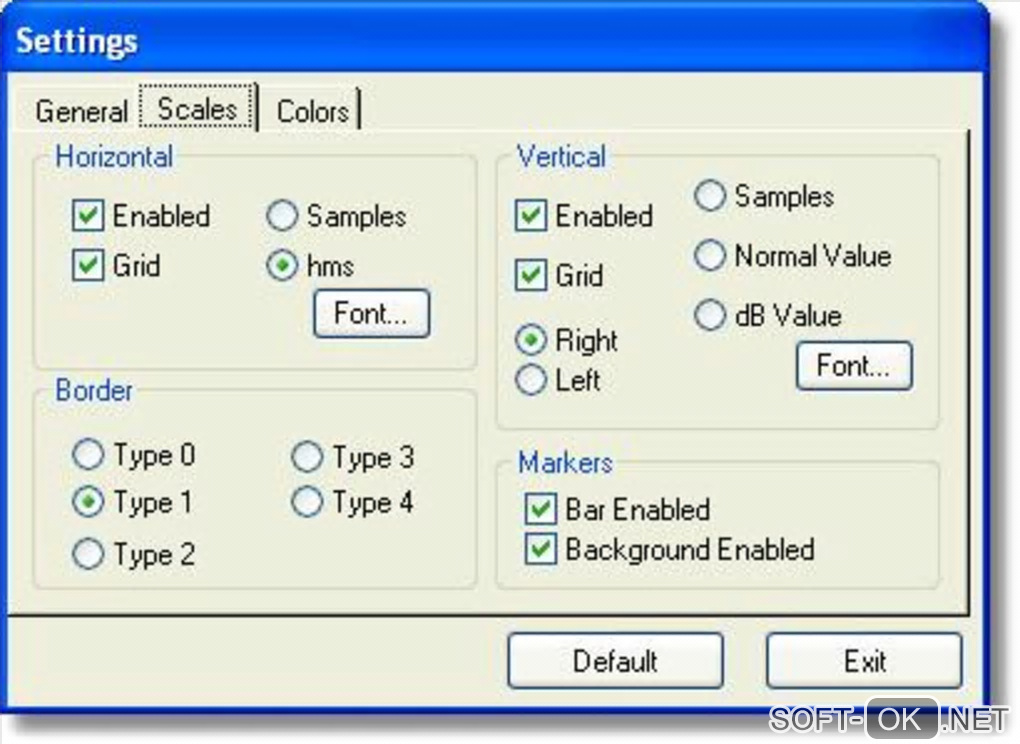Image resolution: width=1020 pixels, height=744 pixels.
Task: Select the Scales tab
Action: (x=198, y=108)
